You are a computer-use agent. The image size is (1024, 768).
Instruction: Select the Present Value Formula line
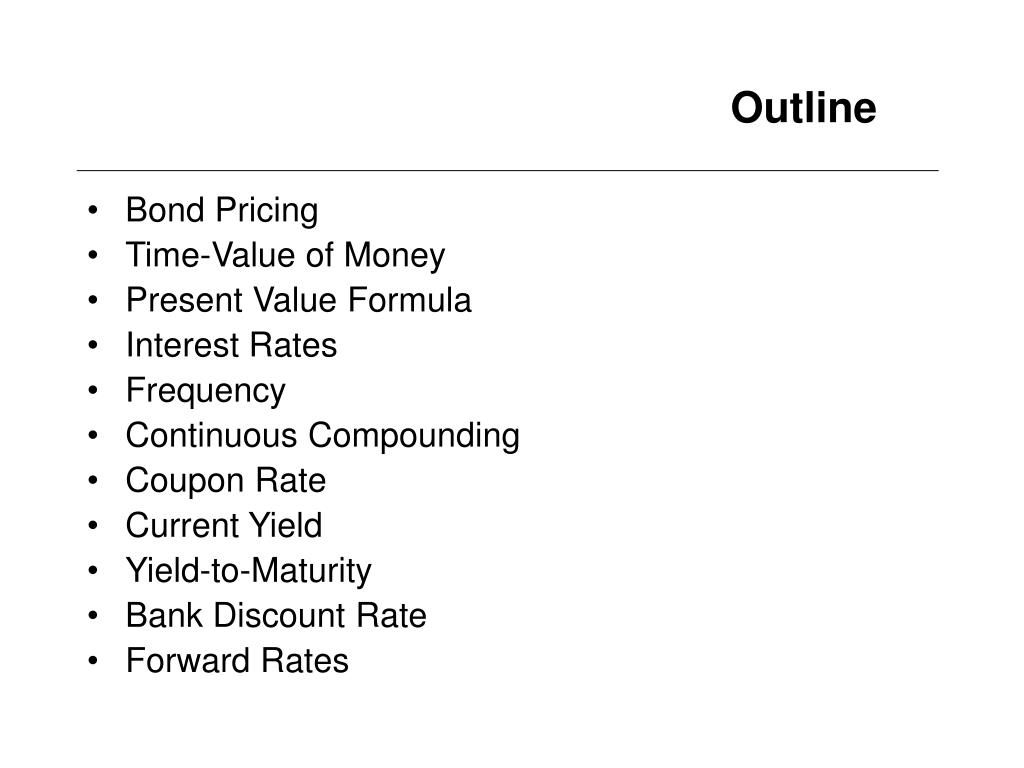click(x=298, y=300)
